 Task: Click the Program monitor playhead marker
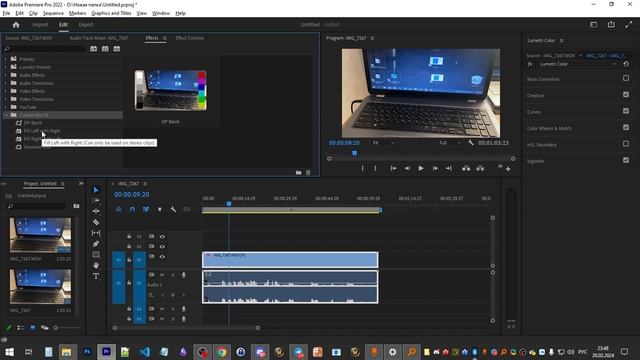(x=355, y=153)
